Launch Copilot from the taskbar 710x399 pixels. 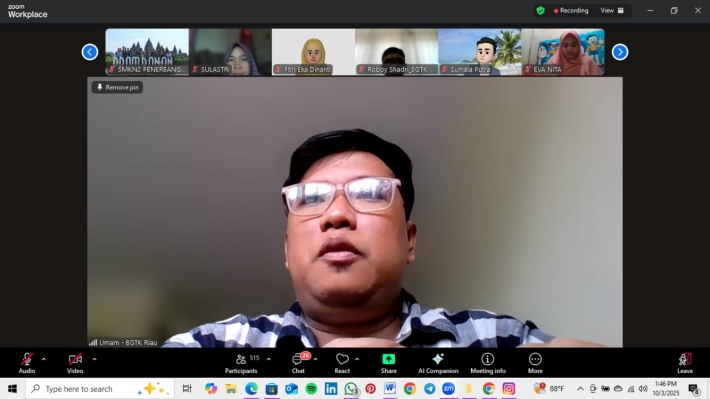coord(211,389)
